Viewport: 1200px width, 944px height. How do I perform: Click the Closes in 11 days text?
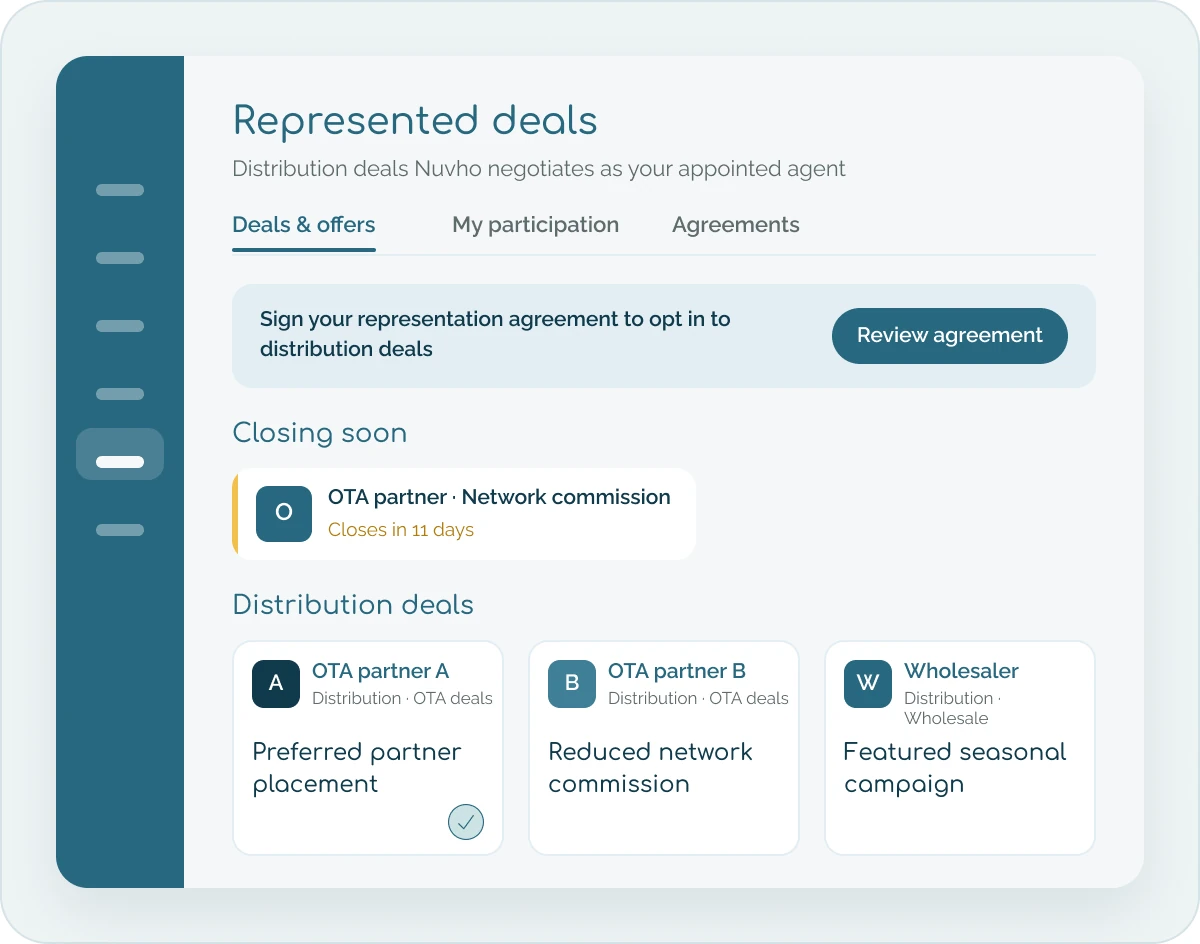pyautogui.click(x=401, y=530)
